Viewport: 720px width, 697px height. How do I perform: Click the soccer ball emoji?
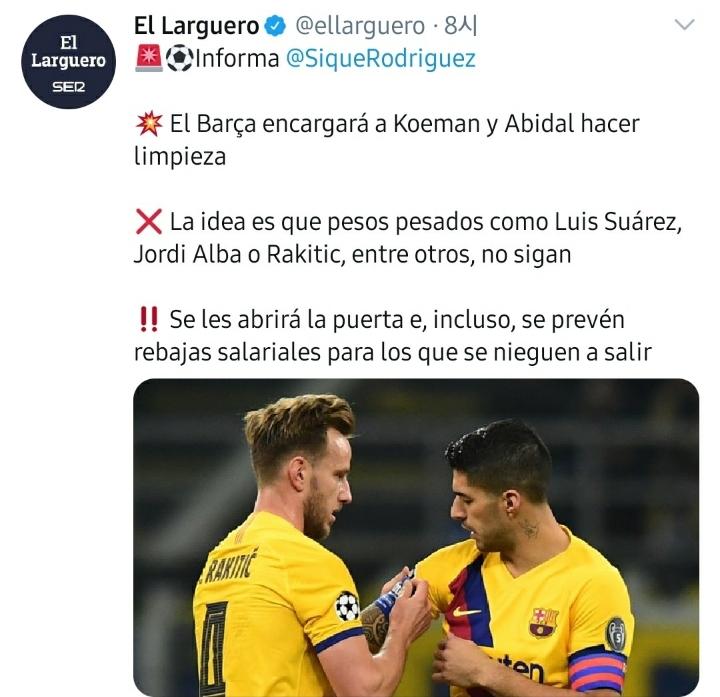[179, 58]
